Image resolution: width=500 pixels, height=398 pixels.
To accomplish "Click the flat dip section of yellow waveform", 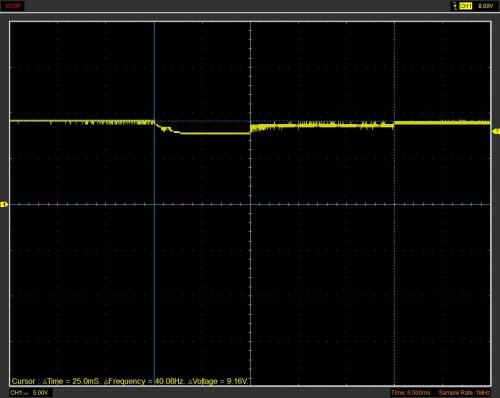I will point(215,134).
